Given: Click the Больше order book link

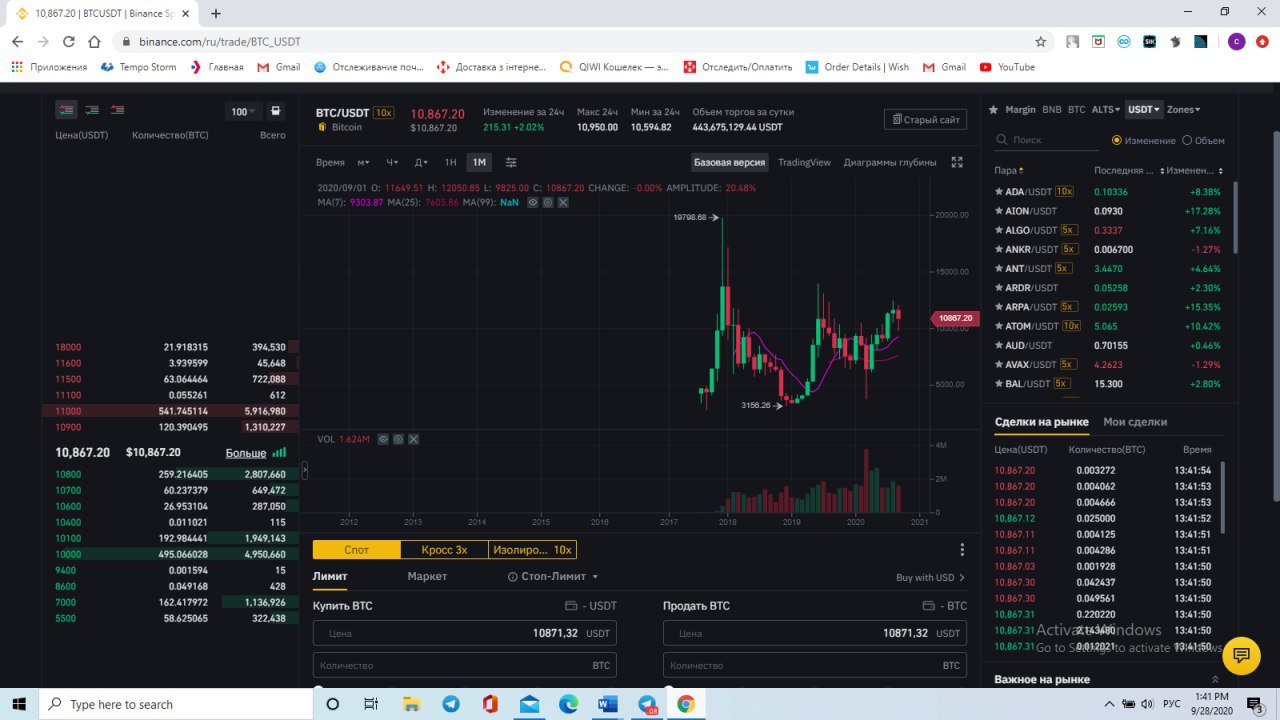Looking at the screenshot, I should [x=246, y=453].
